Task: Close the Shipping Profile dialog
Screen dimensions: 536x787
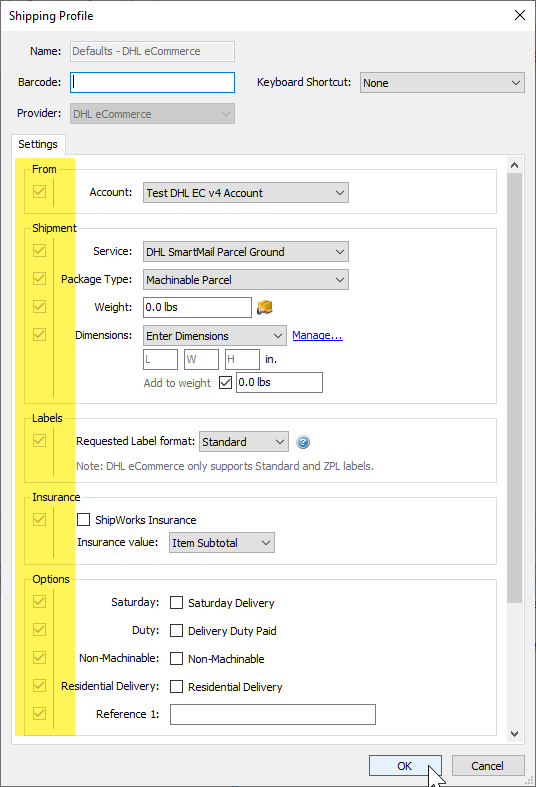Action: click(x=519, y=15)
